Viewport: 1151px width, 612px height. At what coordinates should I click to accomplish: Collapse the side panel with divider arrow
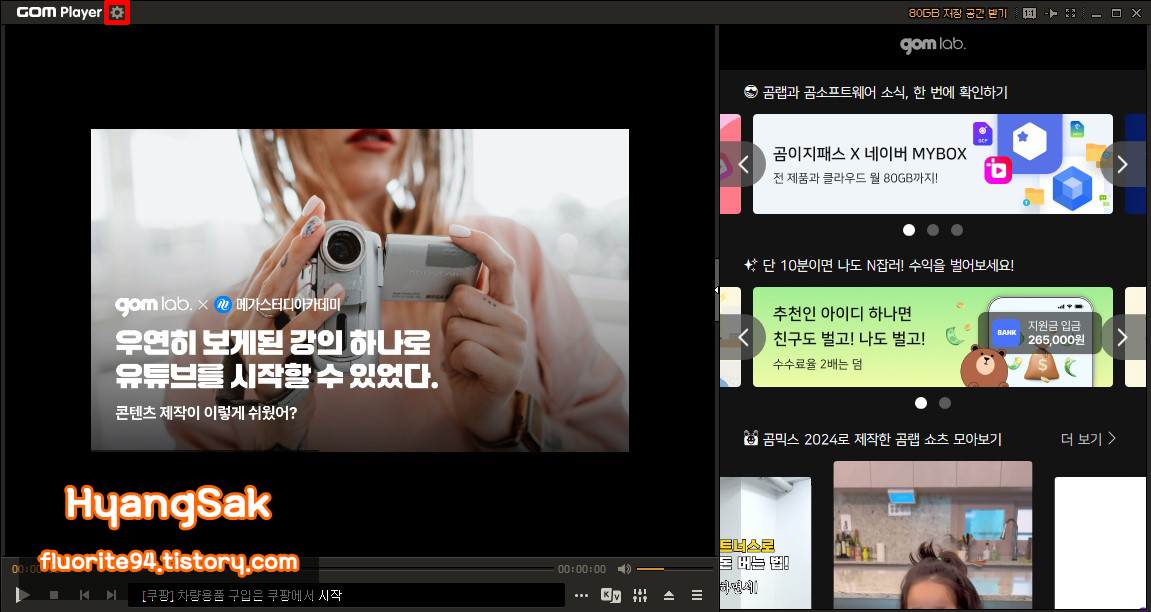tap(717, 291)
